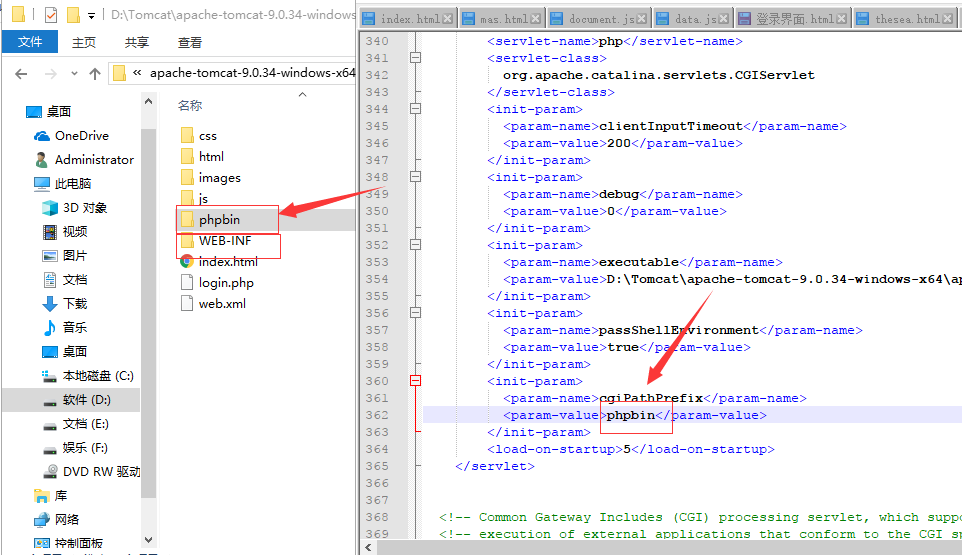Image resolution: width=962 pixels, height=555 pixels.
Task: Collapse init-param fold at line 344
Action: click(415, 109)
